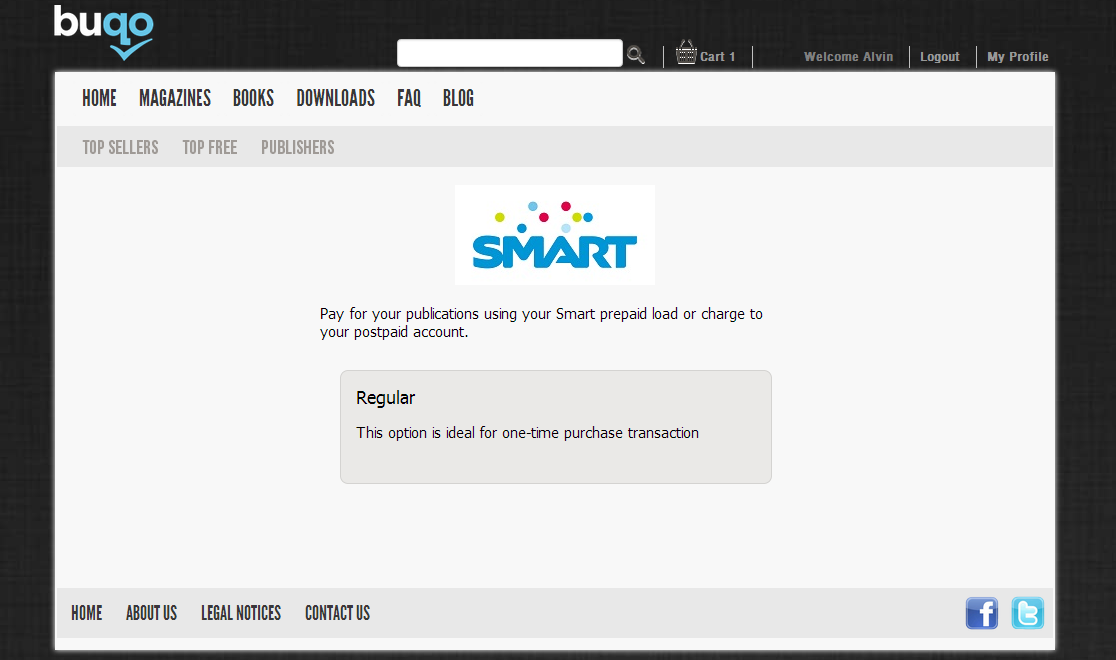
Task: Focus the search input field
Action: click(x=510, y=53)
